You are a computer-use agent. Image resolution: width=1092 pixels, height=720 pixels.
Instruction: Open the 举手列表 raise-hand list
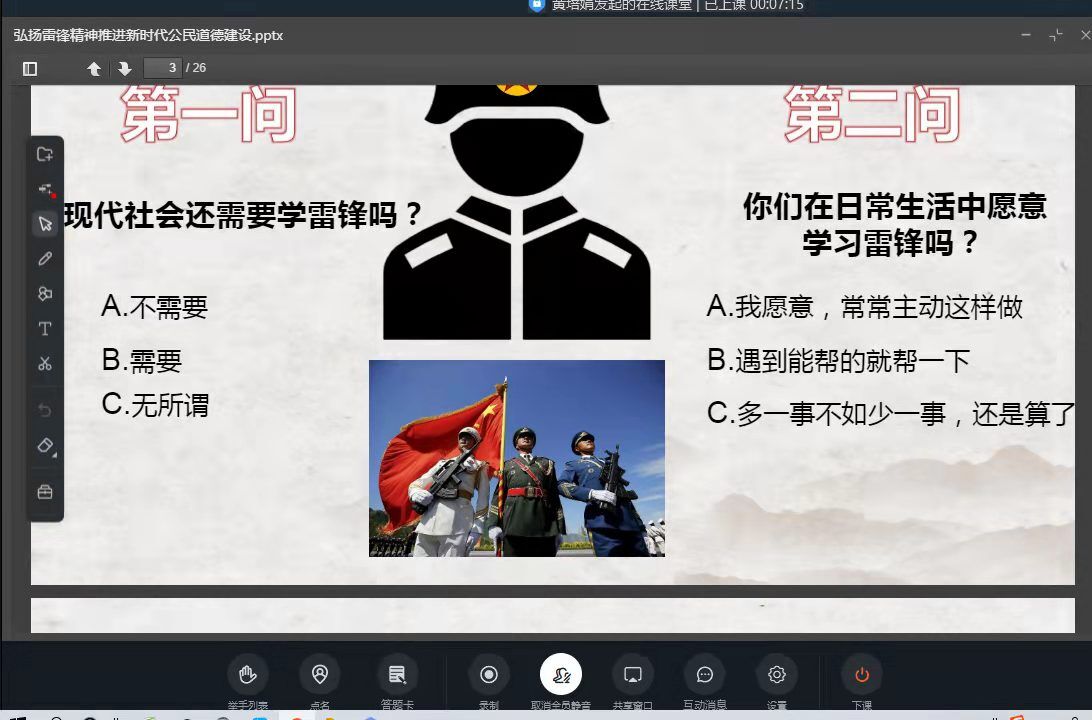click(247, 675)
